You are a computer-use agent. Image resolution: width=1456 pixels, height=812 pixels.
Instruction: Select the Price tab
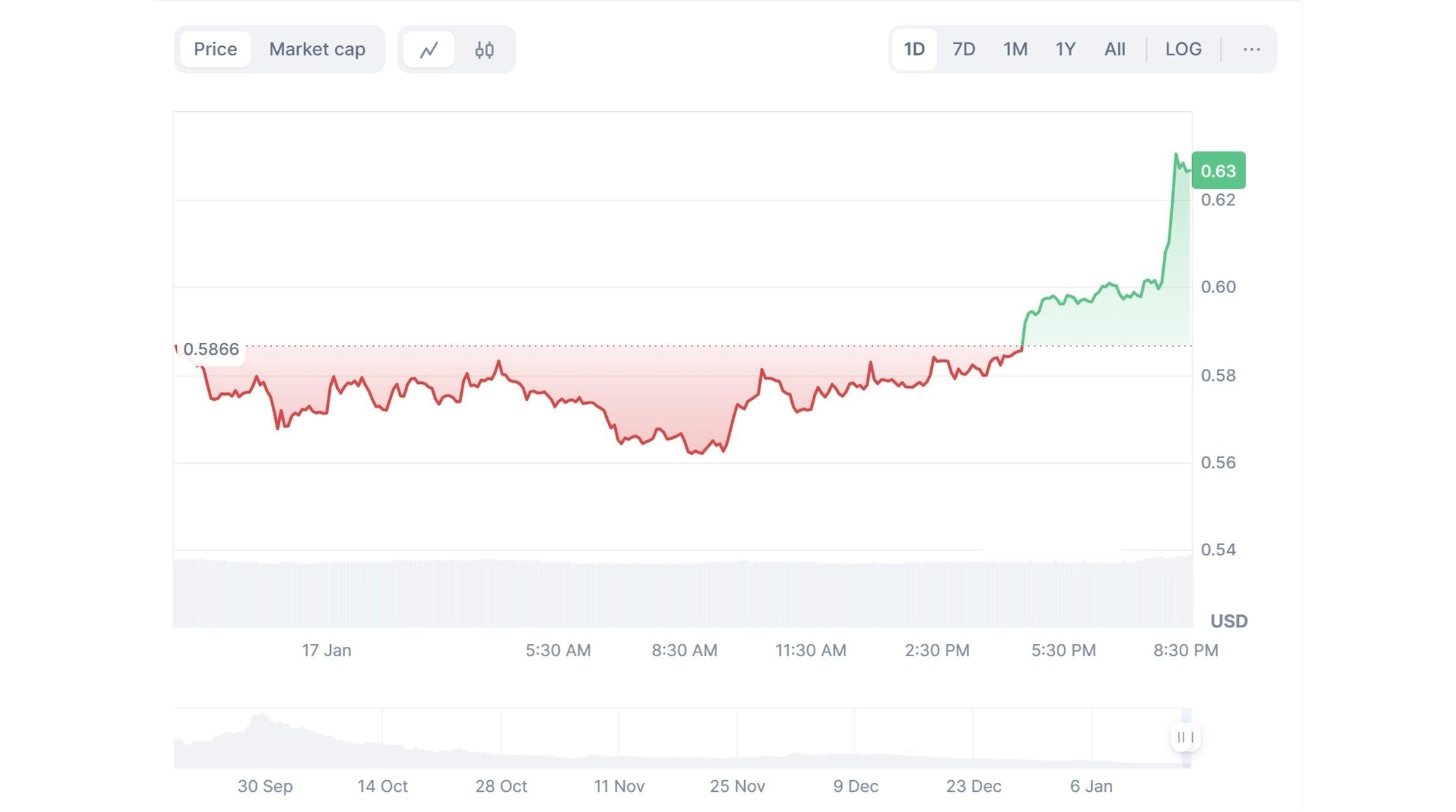click(x=215, y=49)
